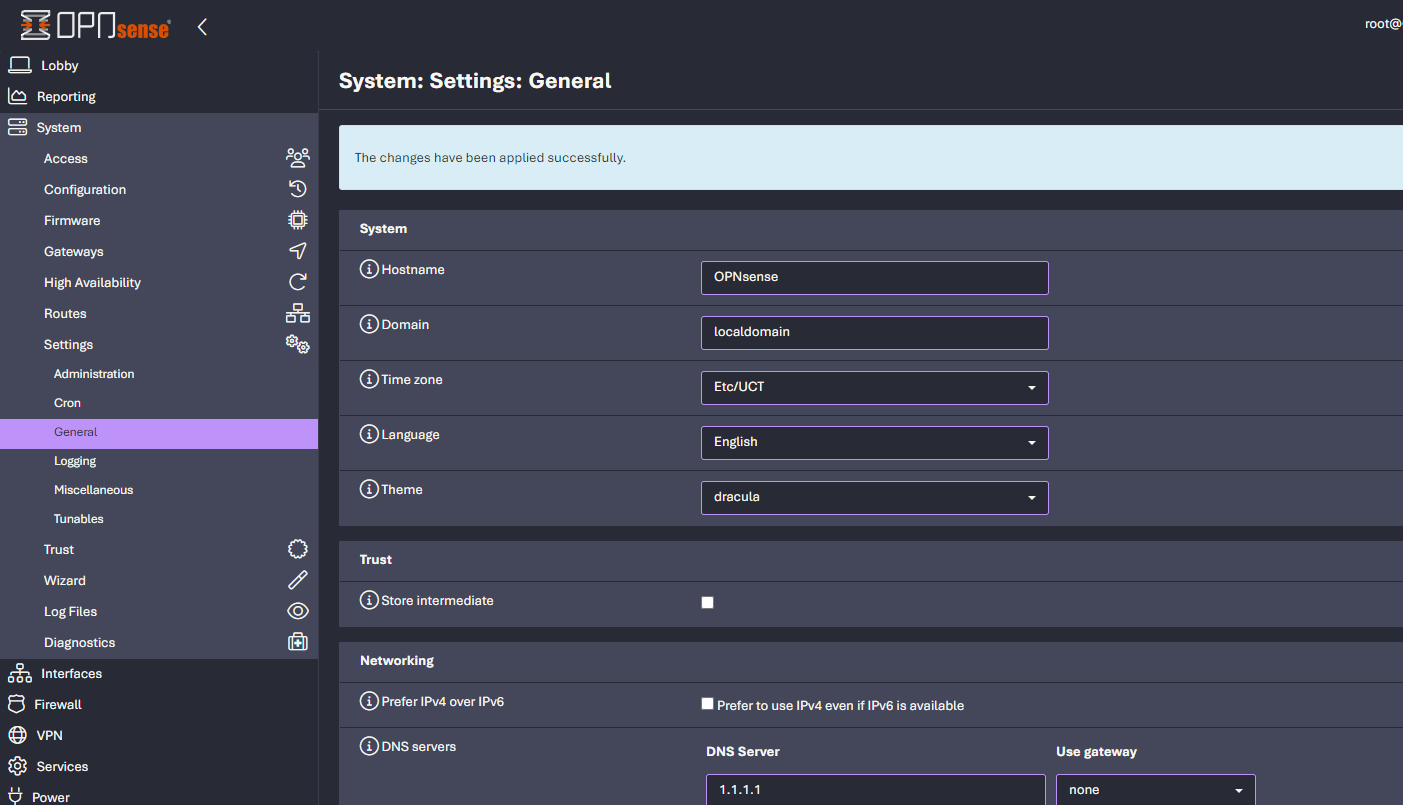Expand the Theme dropdown showing dracula
This screenshot has width=1403, height=805.
point(874,497)
